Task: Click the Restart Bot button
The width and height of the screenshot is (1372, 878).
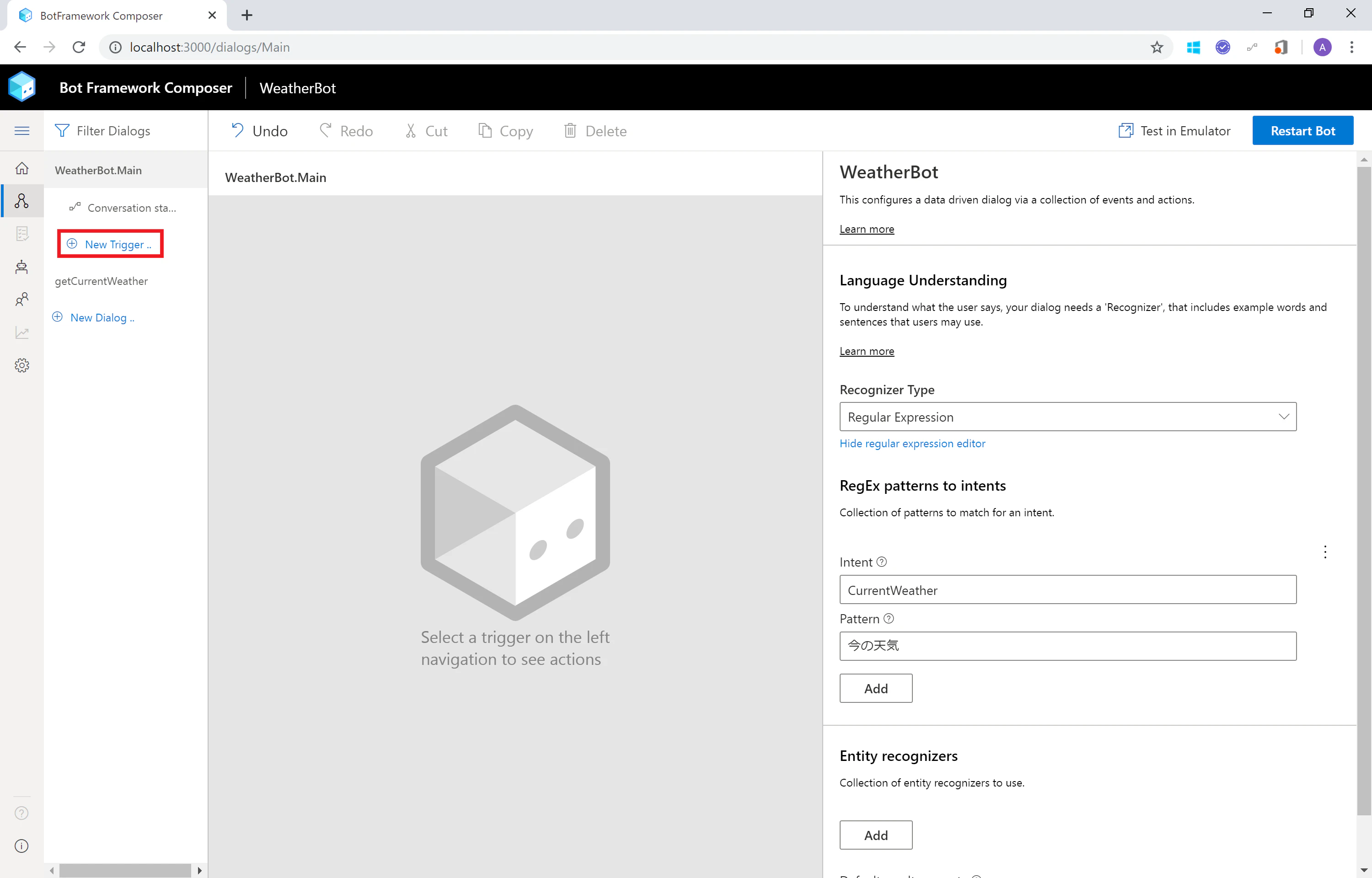Action: point(1302,131)
